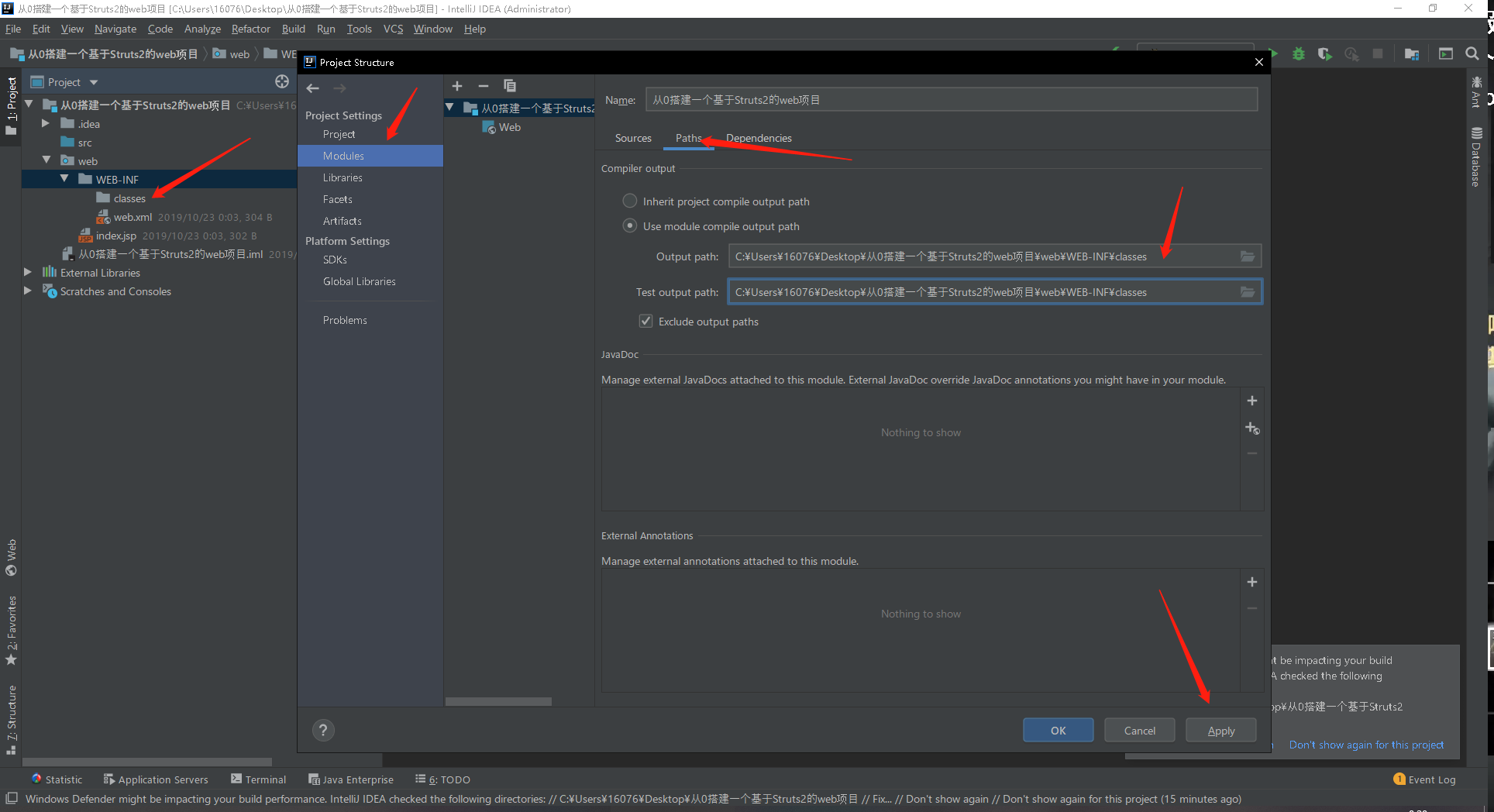Collapse the WEB-INF folder

pos(64,179)
